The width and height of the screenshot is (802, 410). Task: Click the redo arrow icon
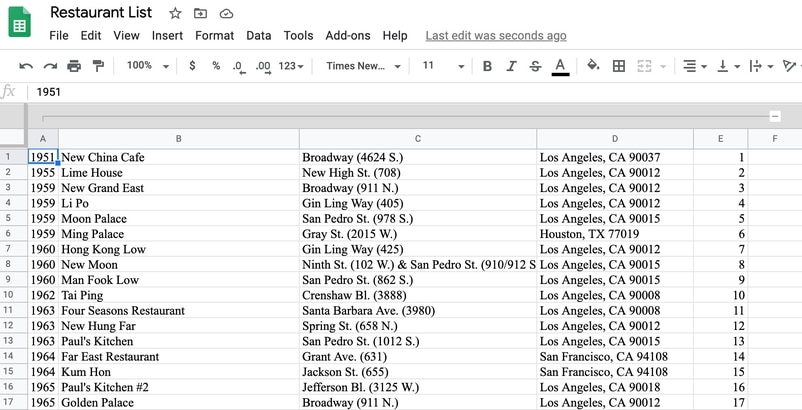50,66
